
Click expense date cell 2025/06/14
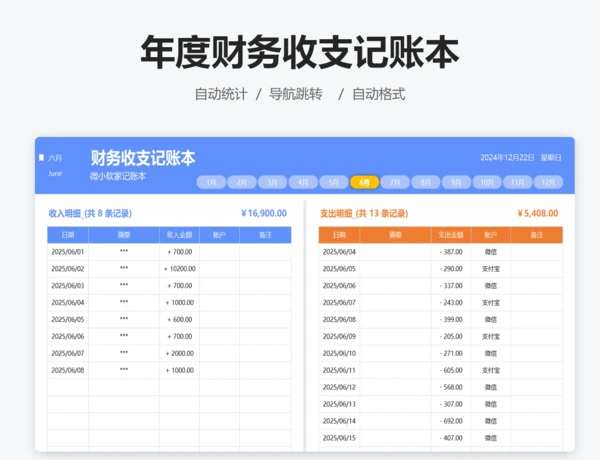coord(339,421)
